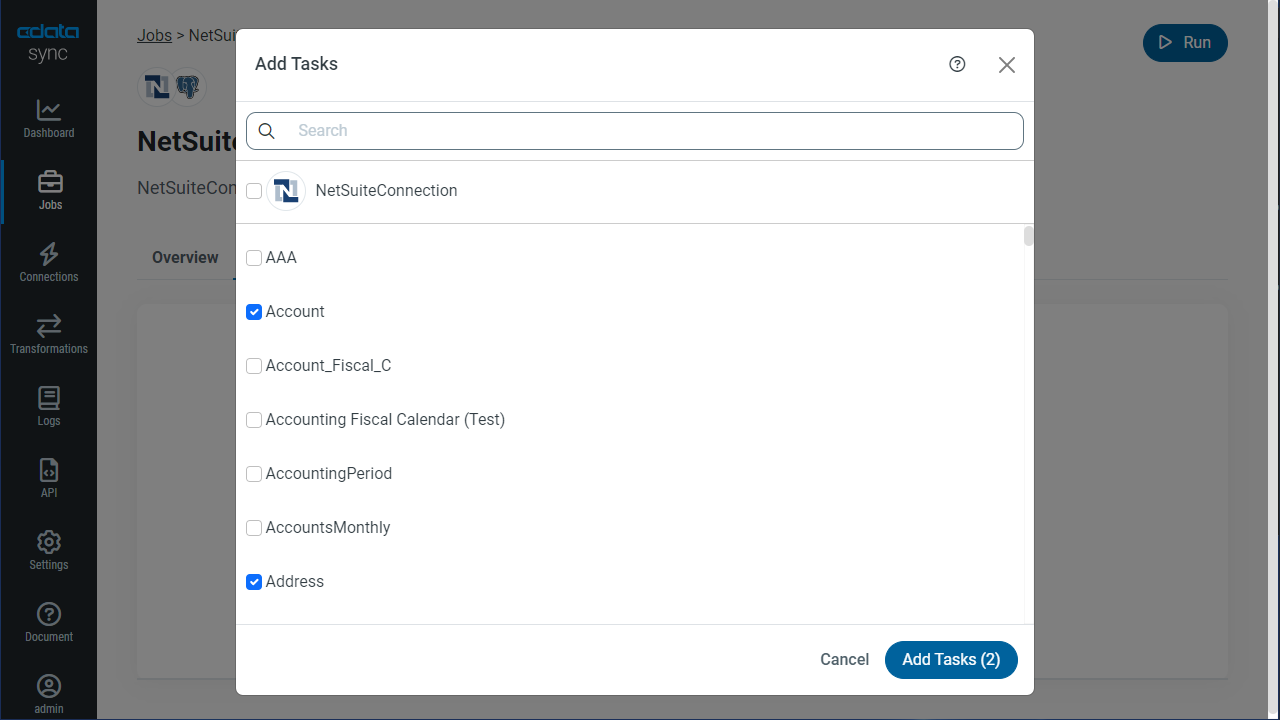The image size is (1280, 720).
Task: Open the Jobs briefcase icon
Action: [x=50, y=182]
